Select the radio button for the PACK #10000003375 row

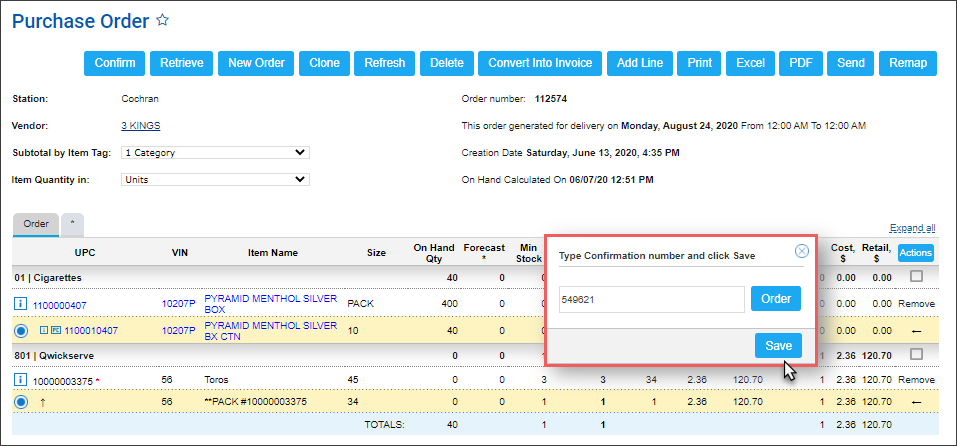[x=21, y=402]
